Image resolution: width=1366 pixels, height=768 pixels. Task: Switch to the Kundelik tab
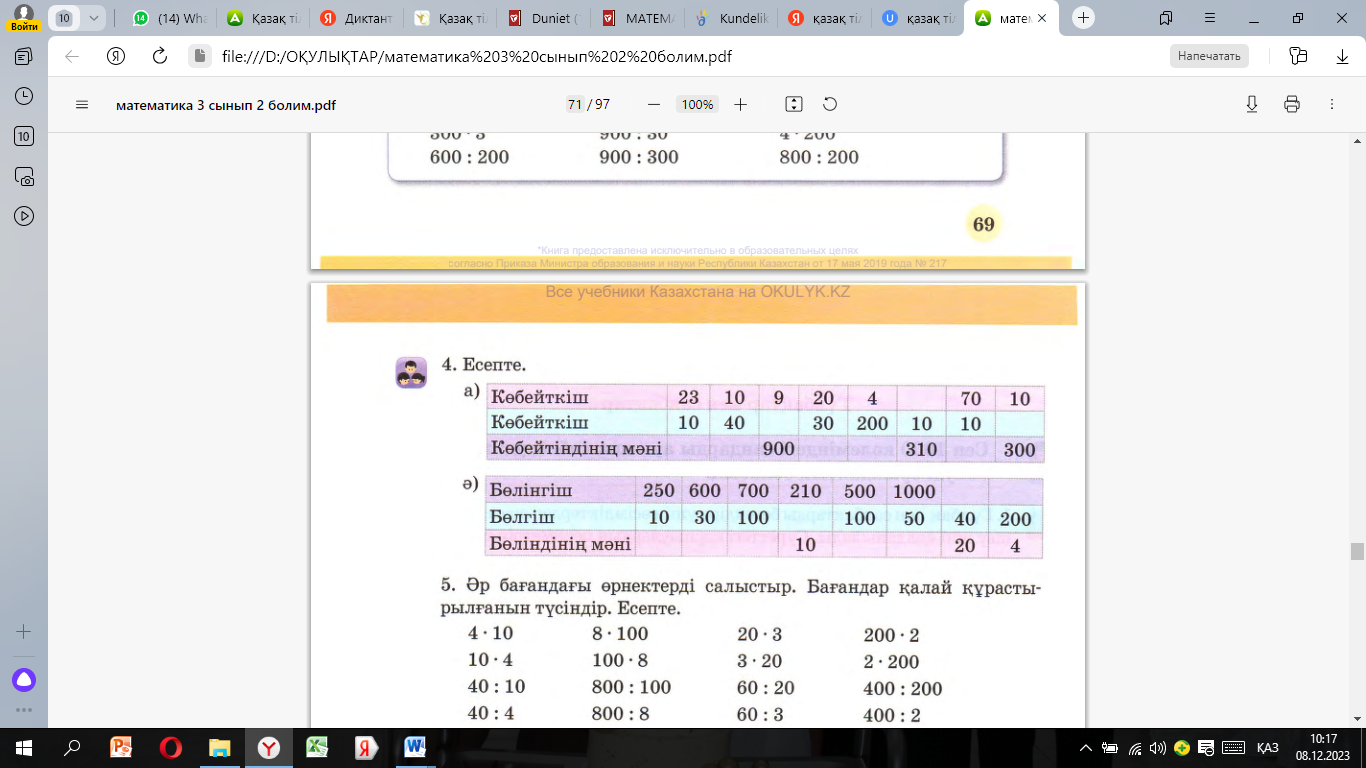[x=731, y=18]
